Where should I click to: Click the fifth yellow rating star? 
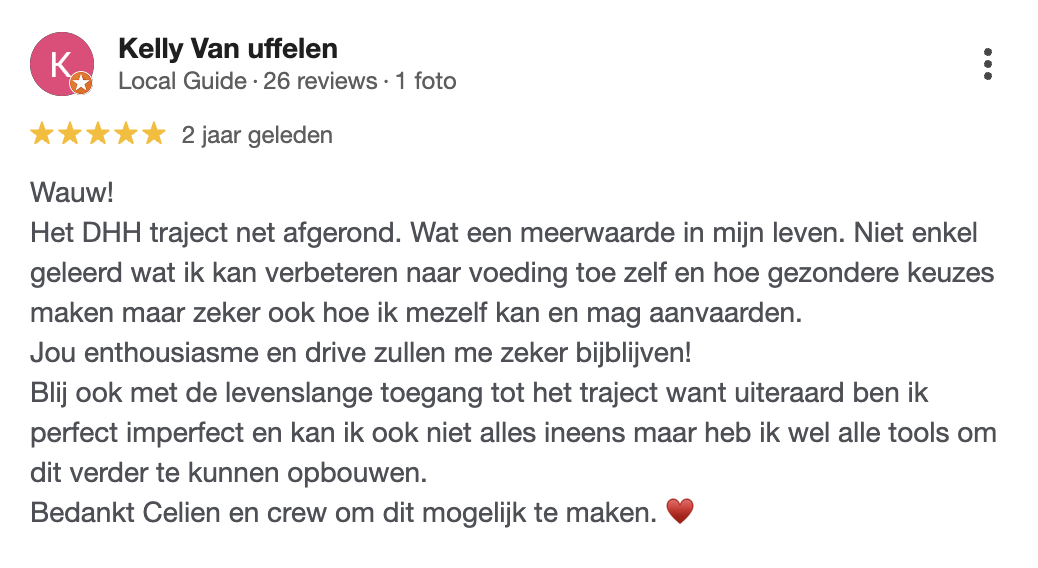154,134
